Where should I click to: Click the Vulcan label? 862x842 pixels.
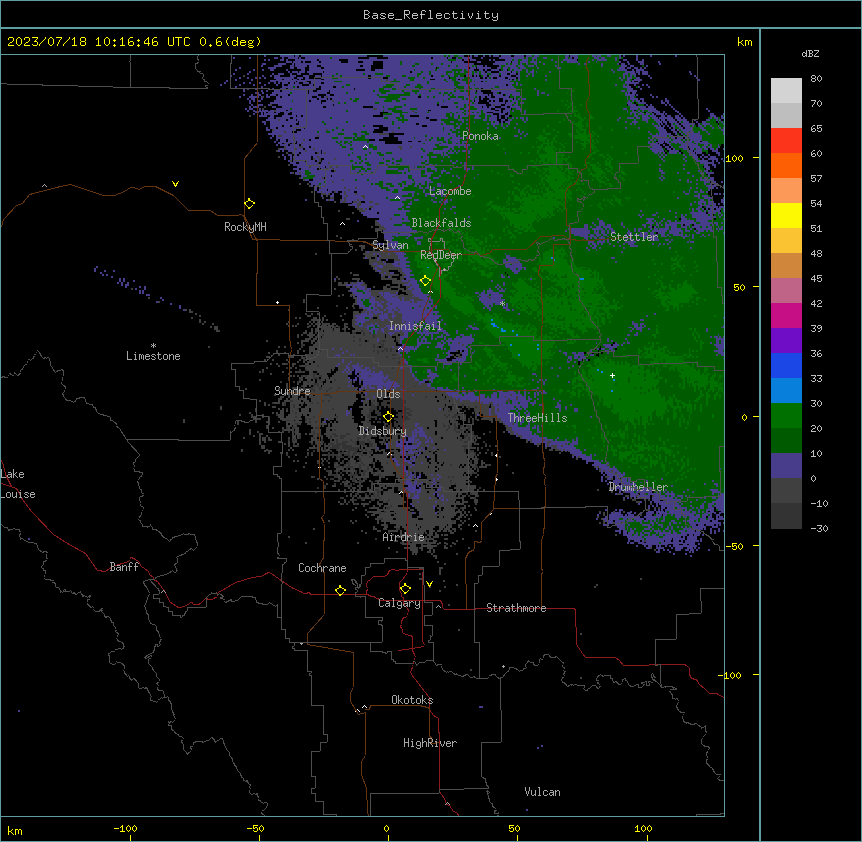[x=542, y=792]
